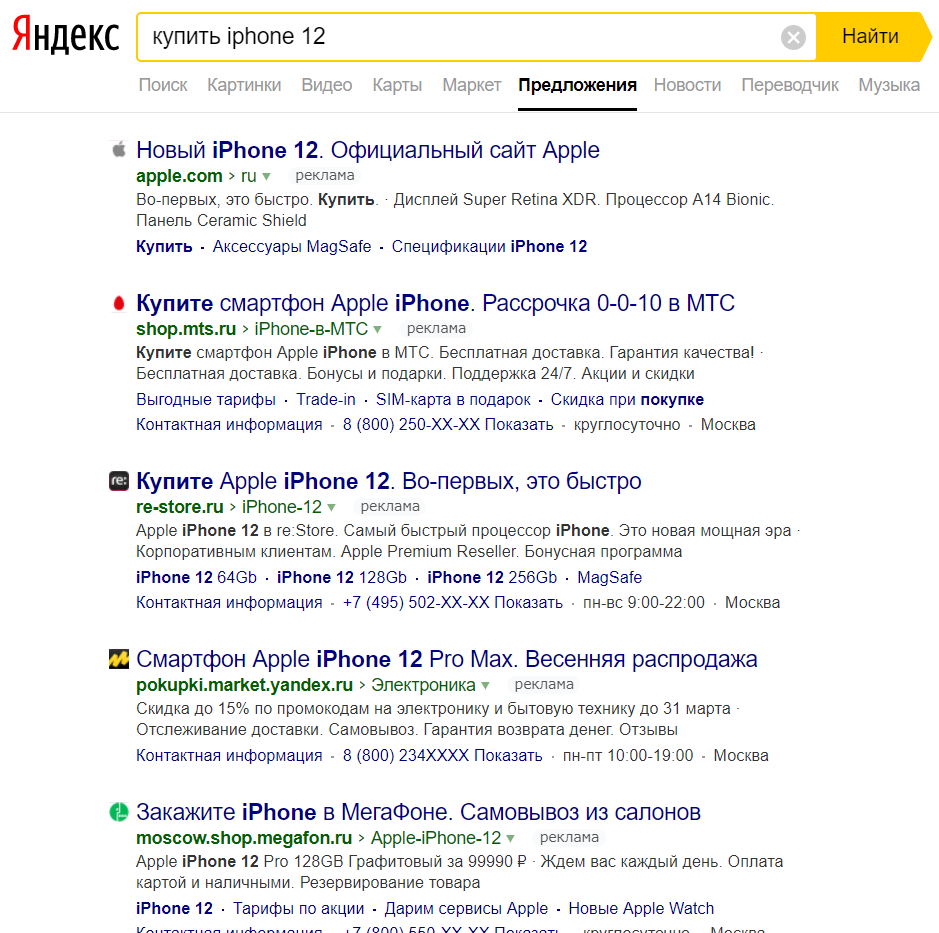
Task: Open Контактная информация under re:Store result
Action: tap(229, 602)
